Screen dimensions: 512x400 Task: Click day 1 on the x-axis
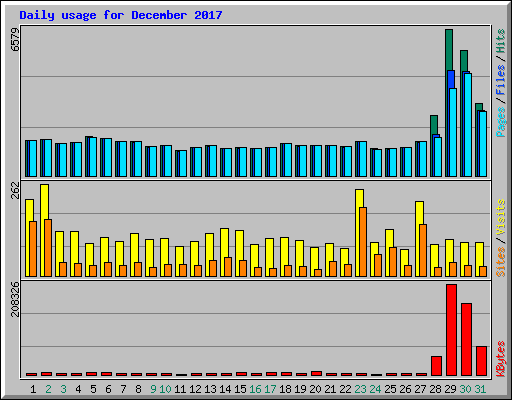(33, 389)
